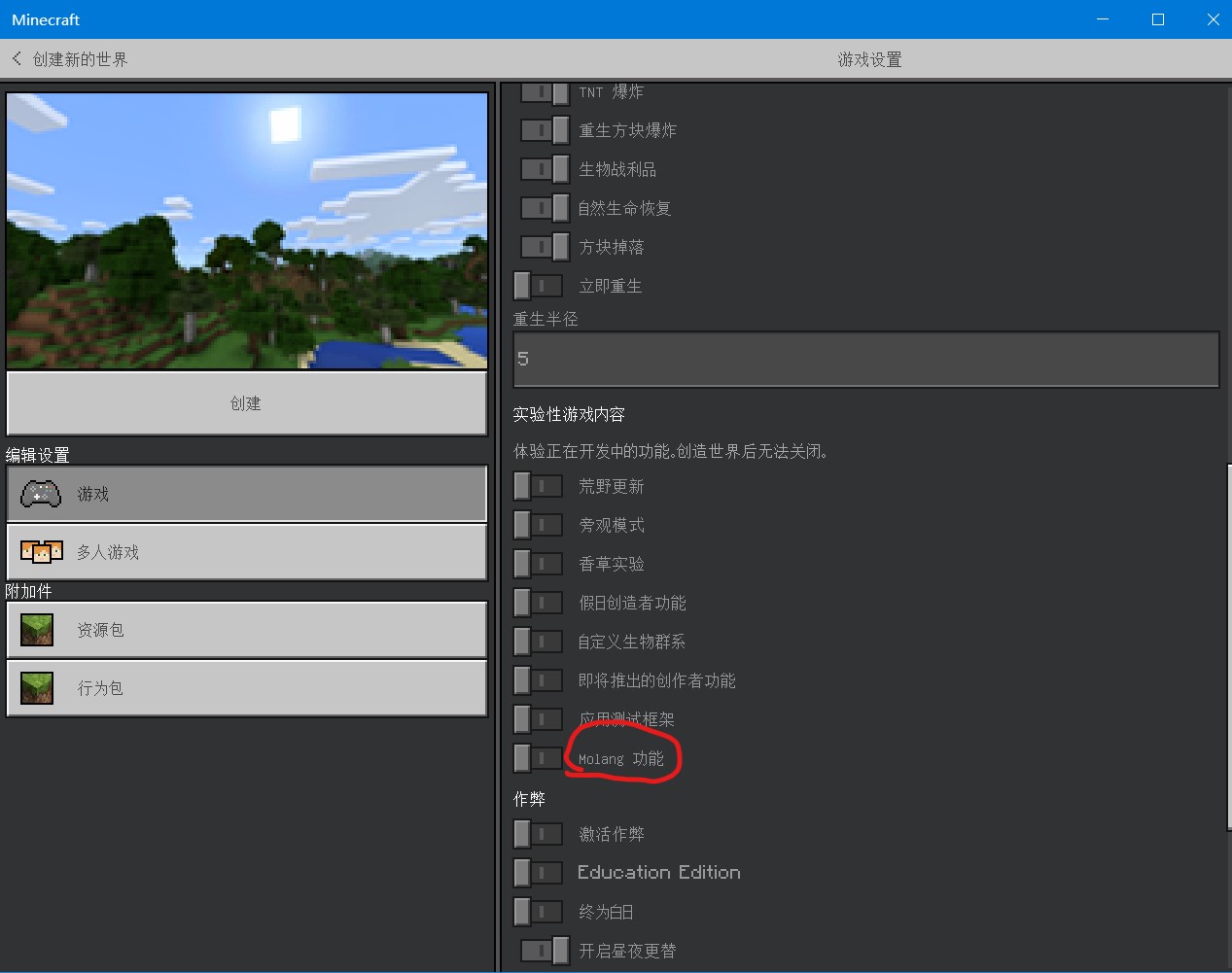Enable the 立即重生 switch
The width and height of the screenshot is (1232, 973).
pyautogui.click(x=538, y=286)
